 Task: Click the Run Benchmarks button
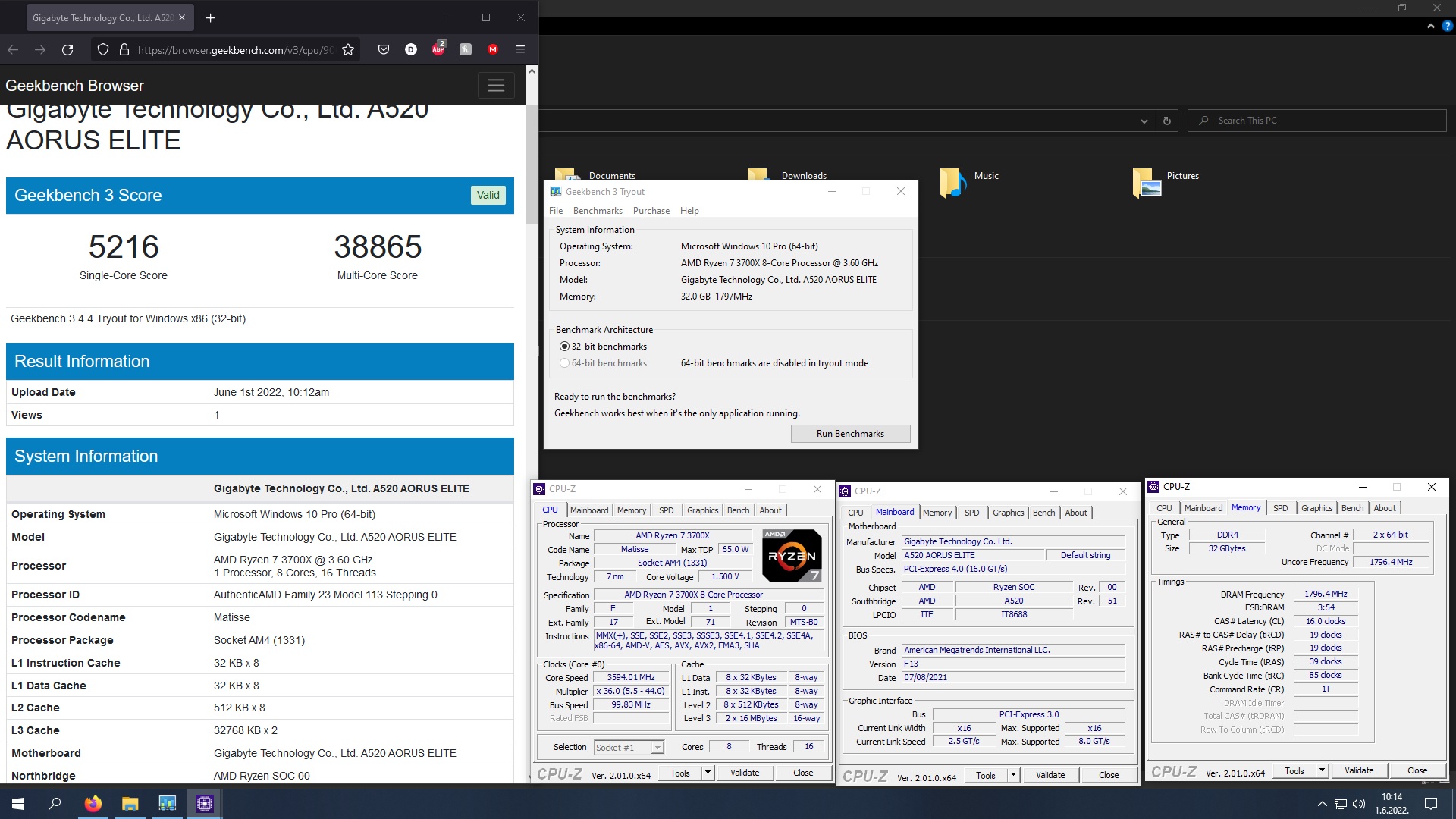tap(850, 434)
